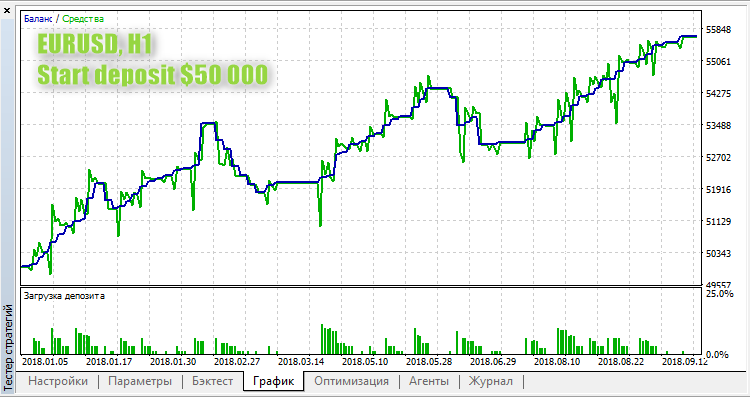The width and height of the screenshot is (750, 398).
Task: Click the 52702 axis value
Action: point(719,157)
